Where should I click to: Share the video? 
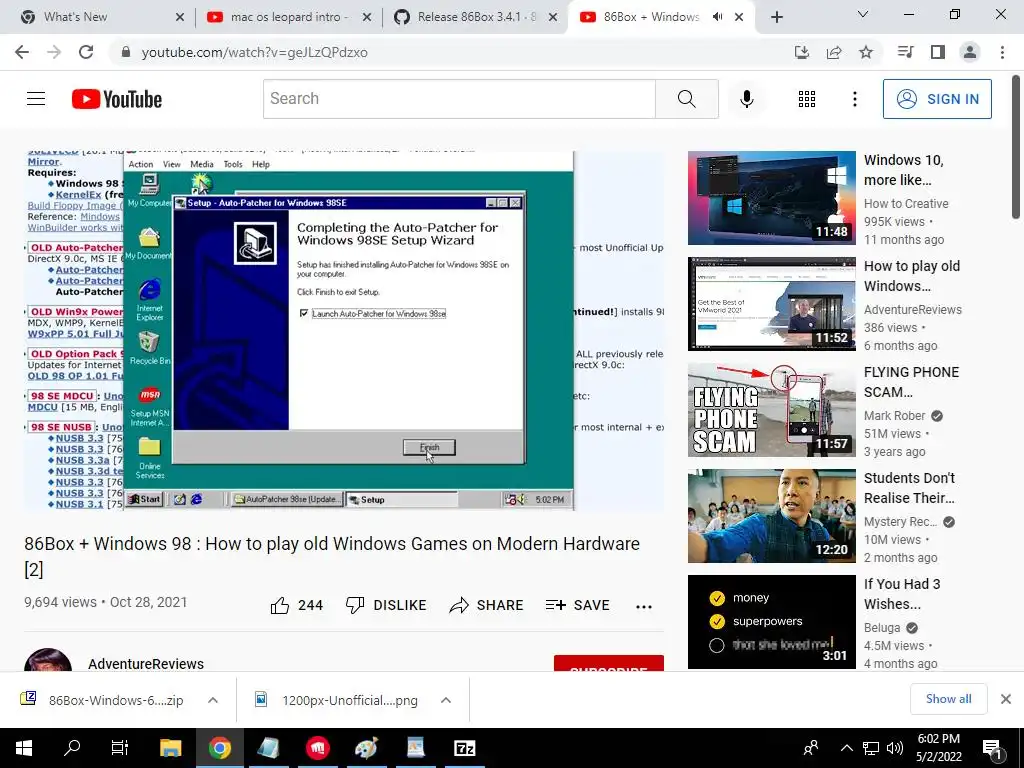pyautogui.click(x=487, y=605)
